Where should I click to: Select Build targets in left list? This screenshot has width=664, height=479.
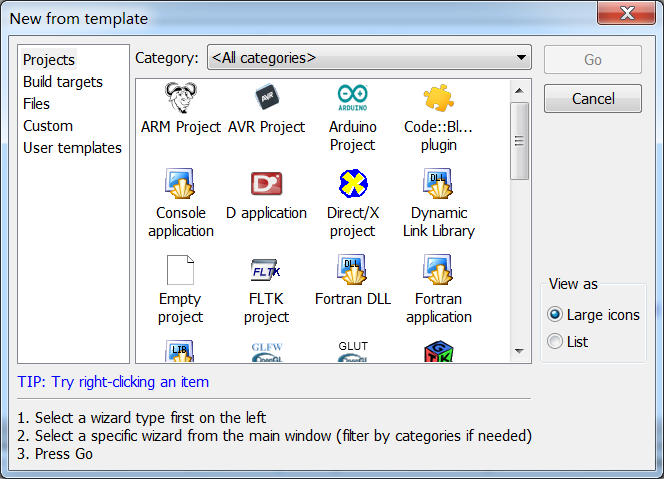[x=63, y=82]
